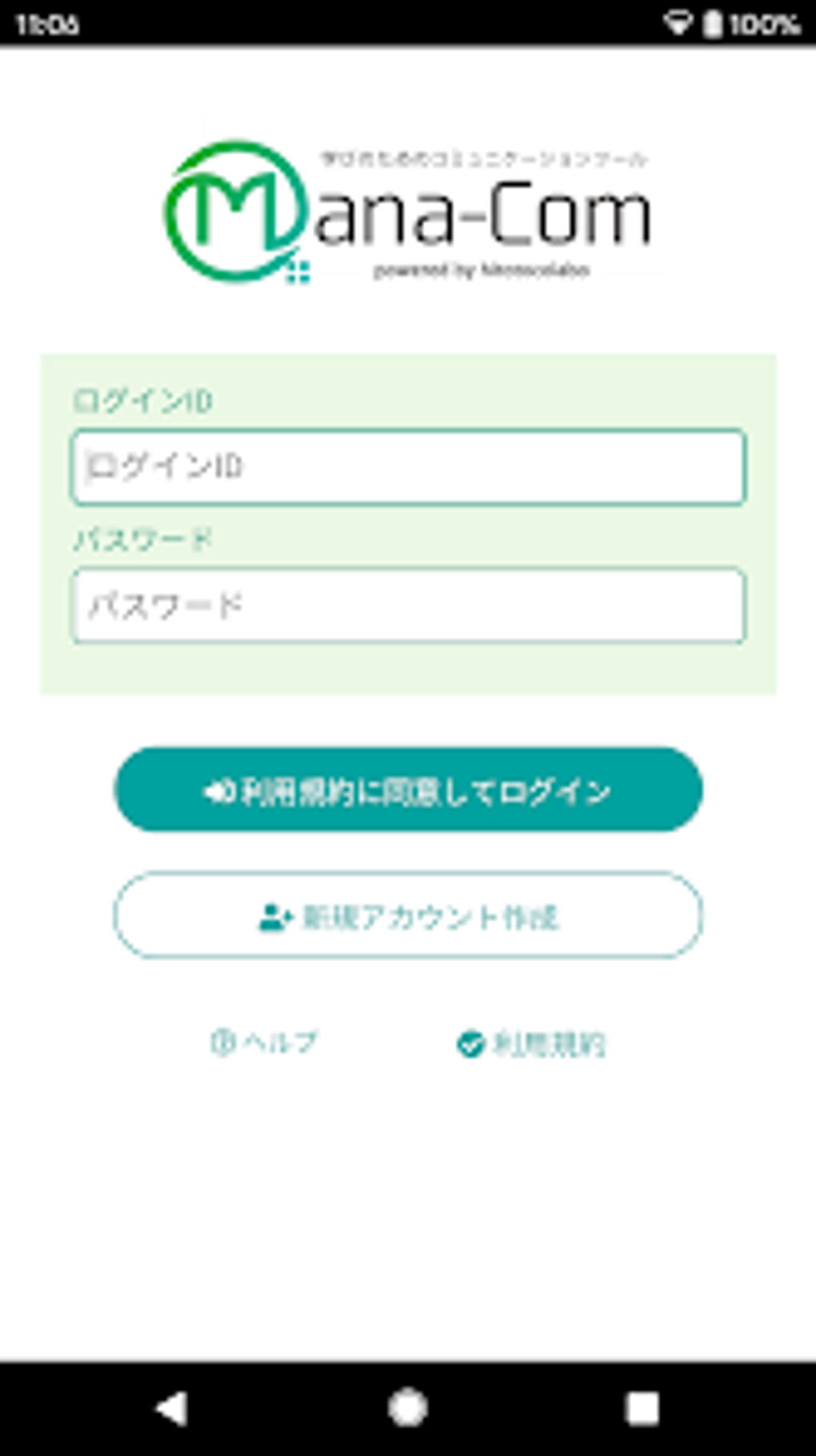Open recent apps with the square button

(x=642, y=1408)
